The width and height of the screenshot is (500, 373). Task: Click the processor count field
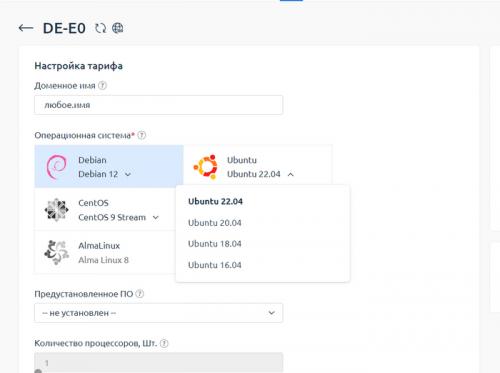[159, 363]
